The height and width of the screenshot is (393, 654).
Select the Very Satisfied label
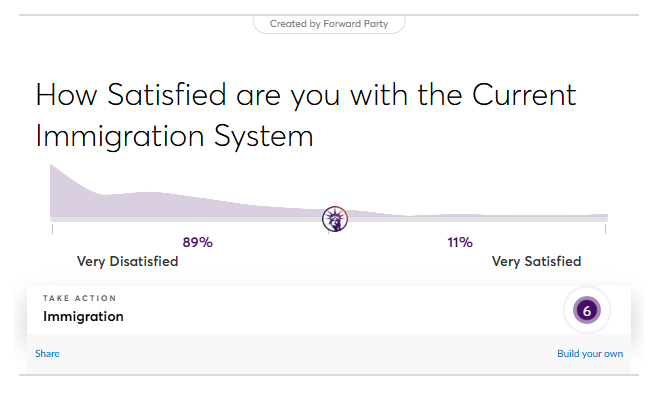click(536, 261)
